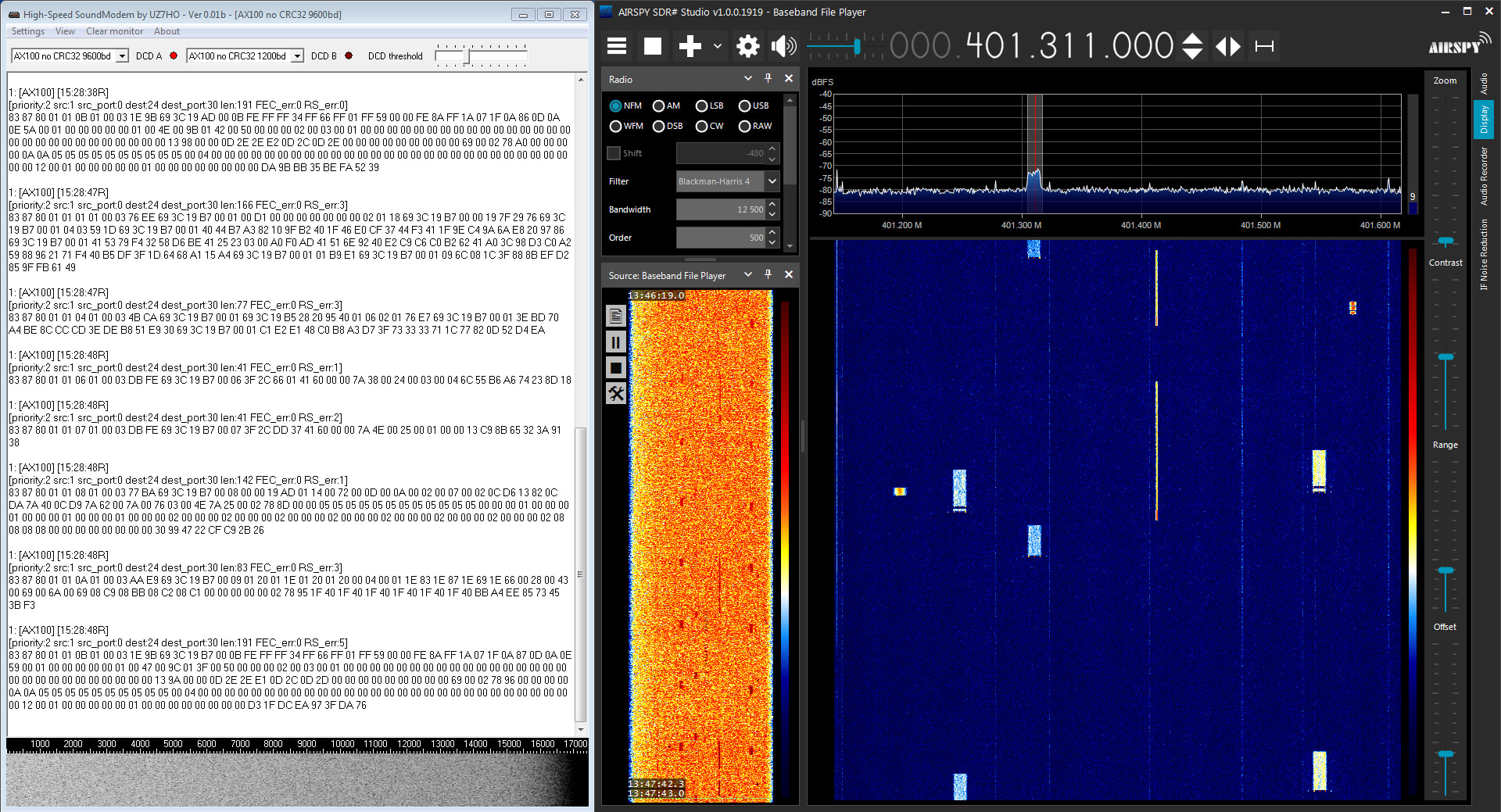Open the SDR# hamburger main menu
Image resolution: width=1501 pixels, height=812 pixels.
pyautogui.click(x=617, y=46)
